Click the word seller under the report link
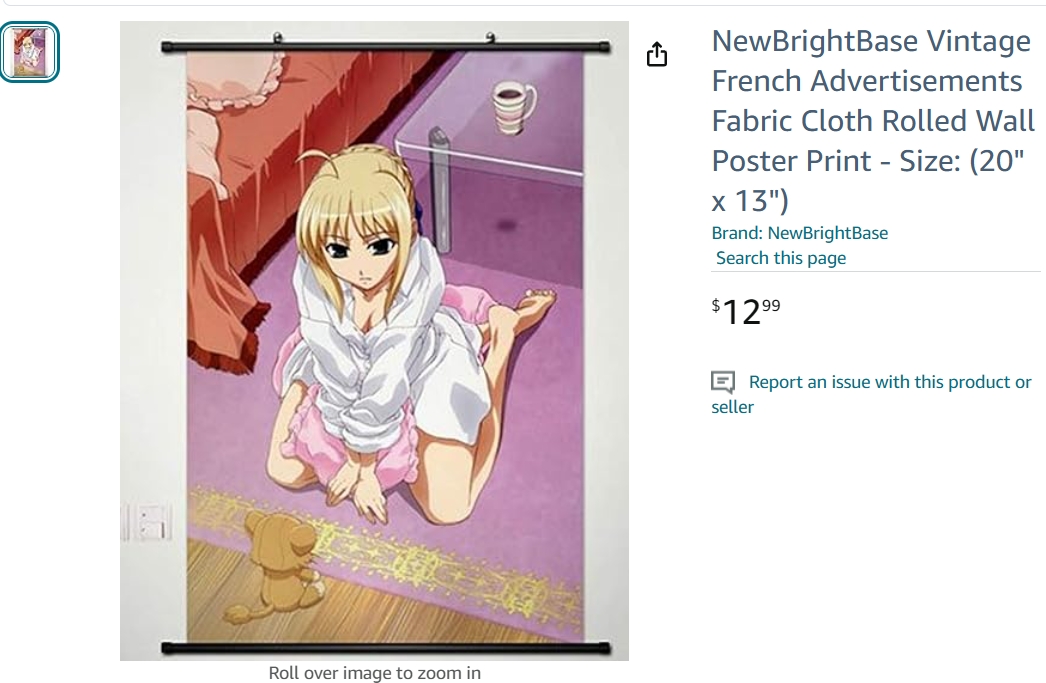 tap(732, 407)
